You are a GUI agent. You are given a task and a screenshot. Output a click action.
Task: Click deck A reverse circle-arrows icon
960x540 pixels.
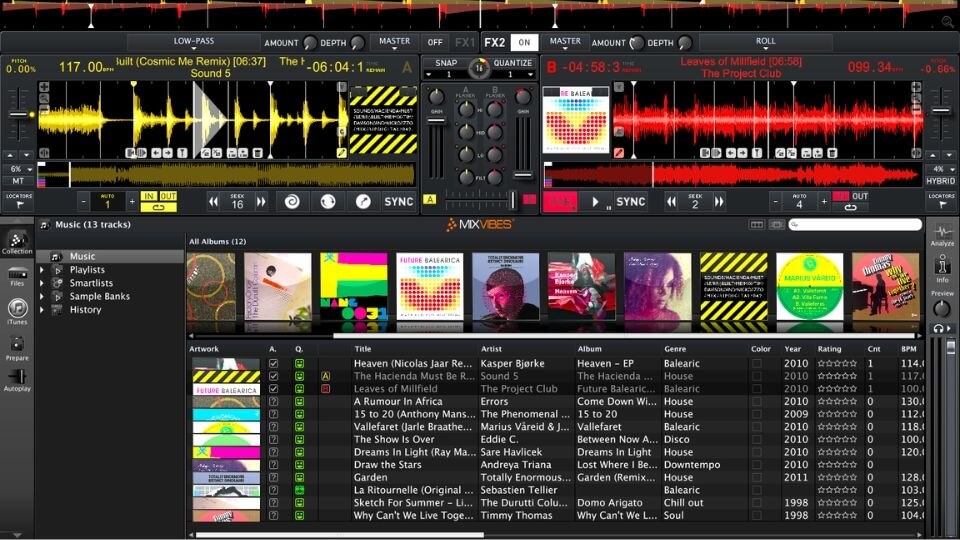pos(328,201)
